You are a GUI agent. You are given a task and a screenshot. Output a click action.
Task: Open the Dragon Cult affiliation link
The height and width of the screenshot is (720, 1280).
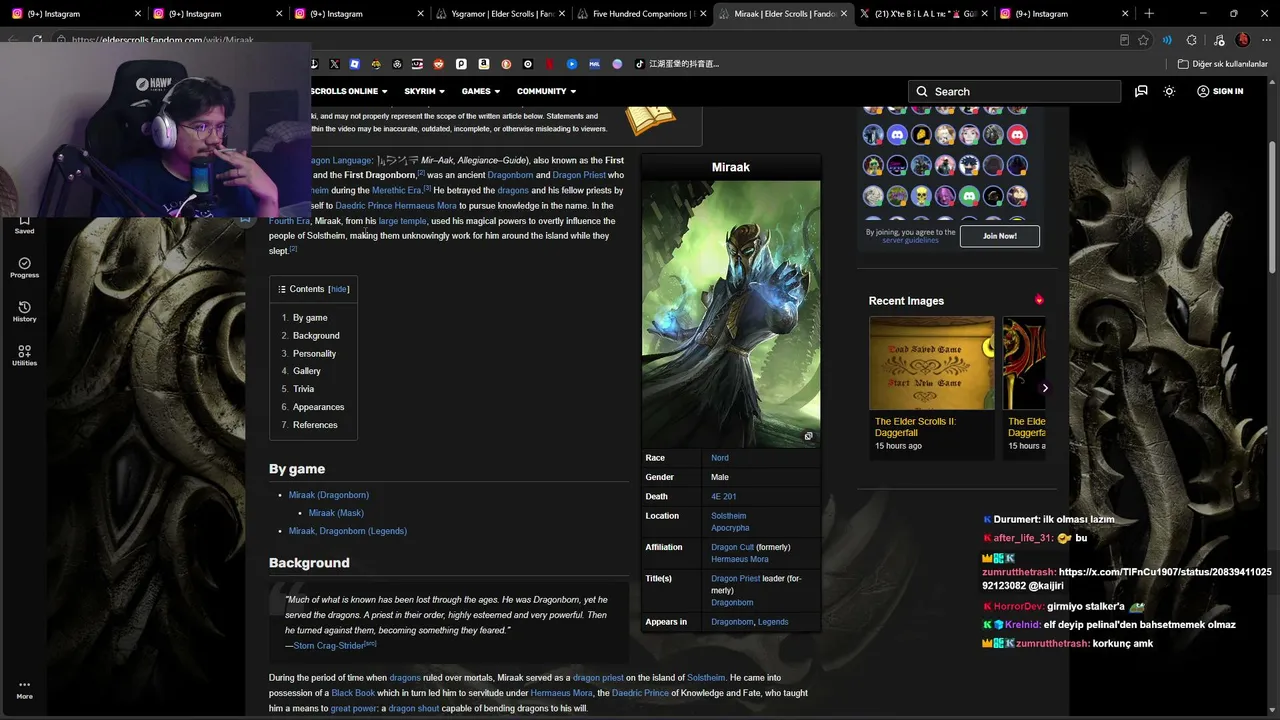(732, 547)
